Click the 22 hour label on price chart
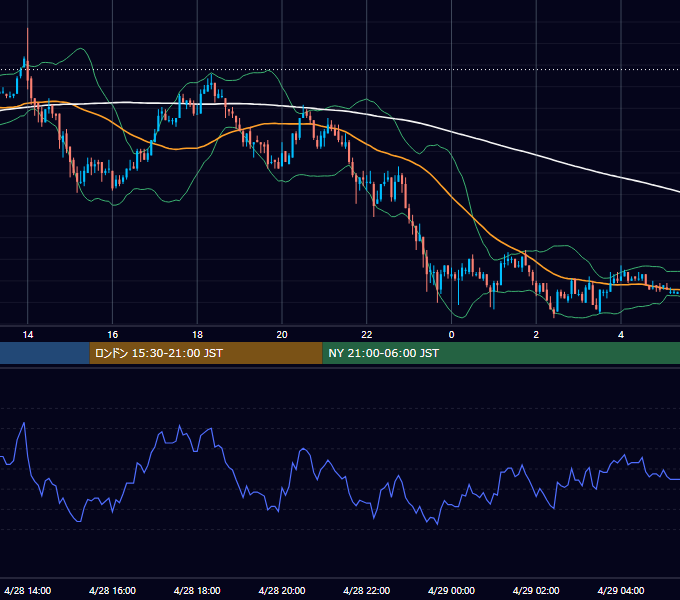 367,335
